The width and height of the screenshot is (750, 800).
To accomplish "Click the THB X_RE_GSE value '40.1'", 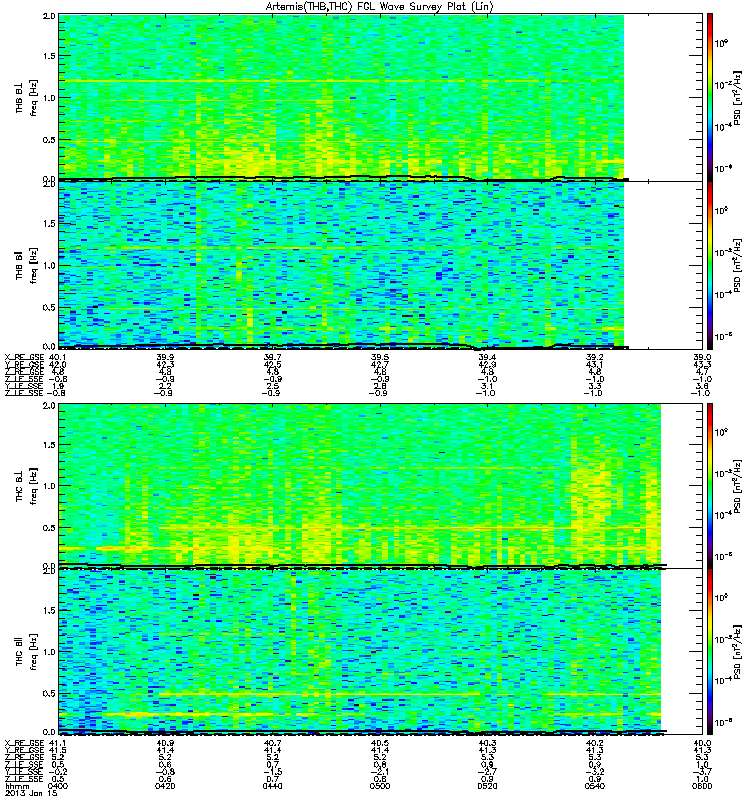I will [58, 357].
